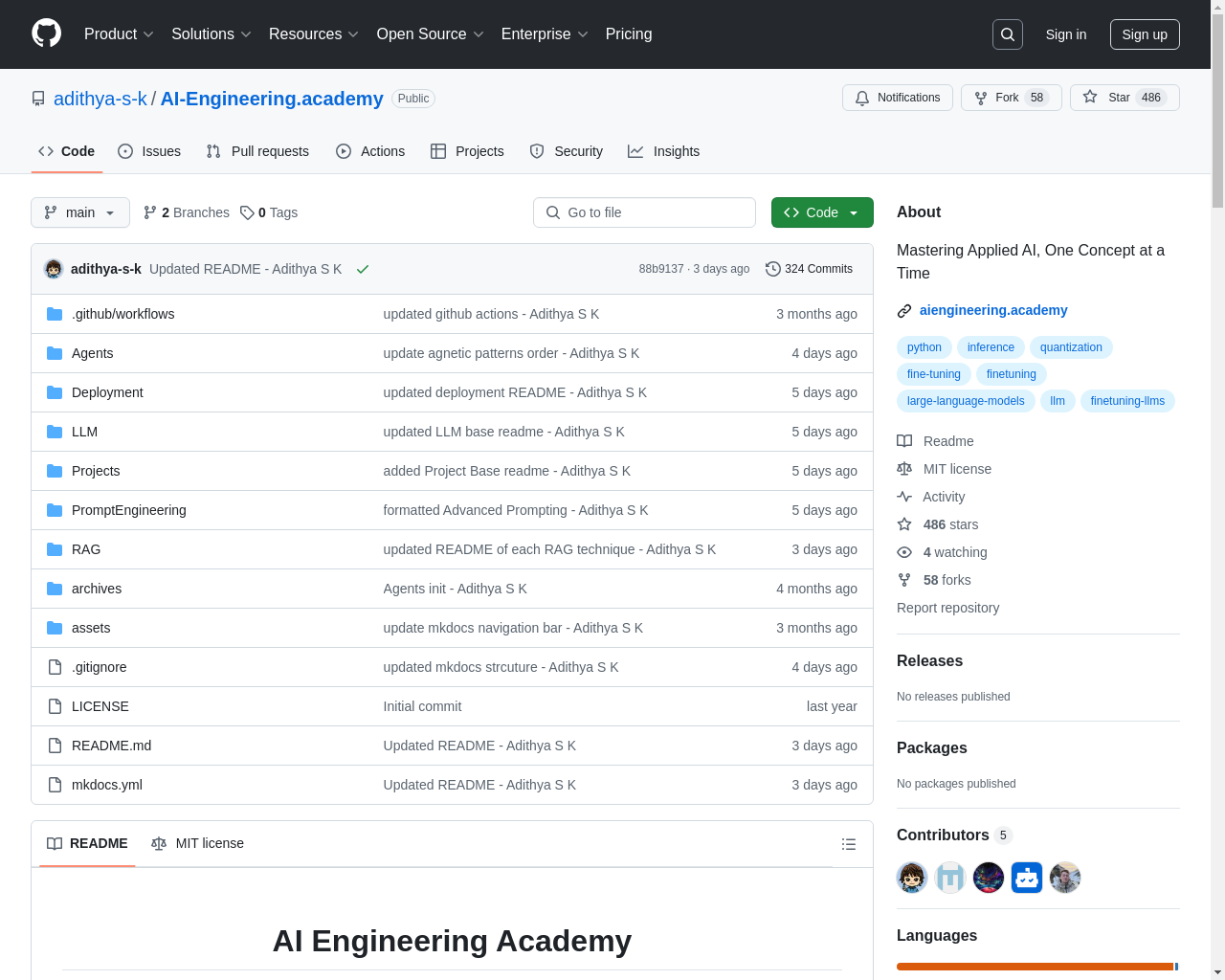Open the 324 Commits history
The width and height of the screenshot is (1225, 980).
pyautogui.click(x=809, y=269)
